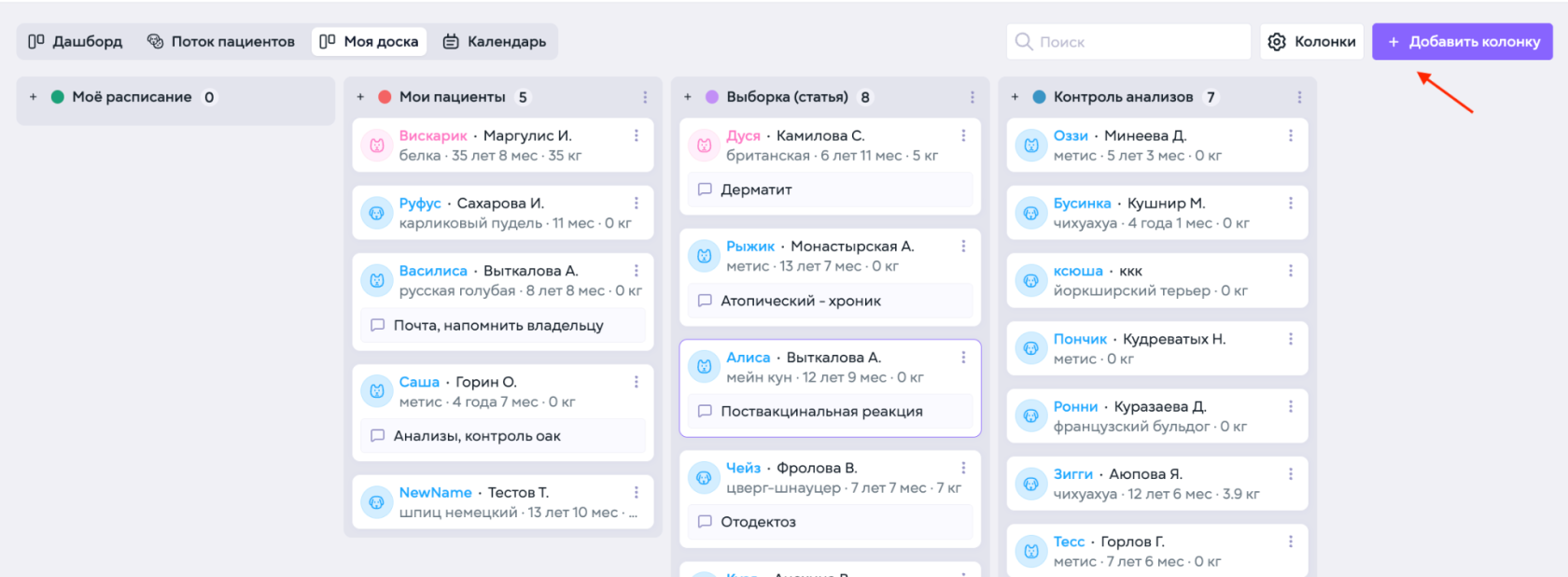Viewport: 1568px width, 577px height.
Task: Click the purple dot of Выборка (статья)
Action: (712, 97)
